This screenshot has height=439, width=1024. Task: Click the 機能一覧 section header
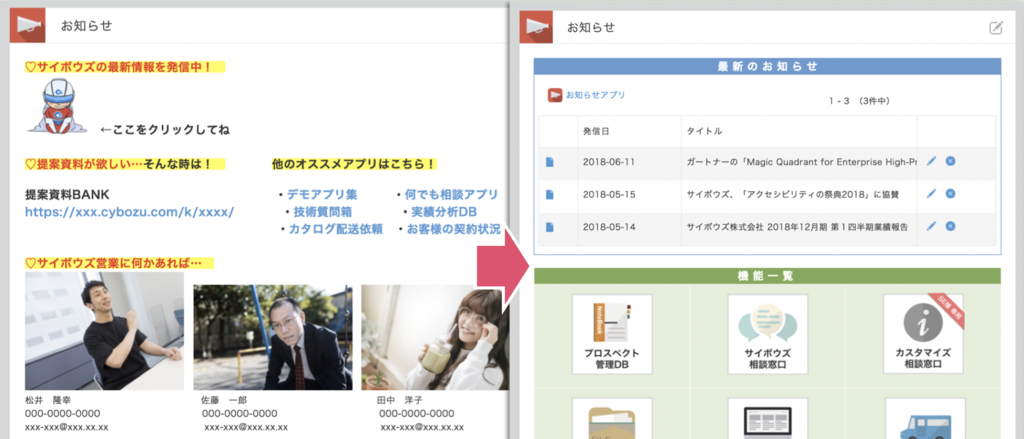tap(767, 276)
